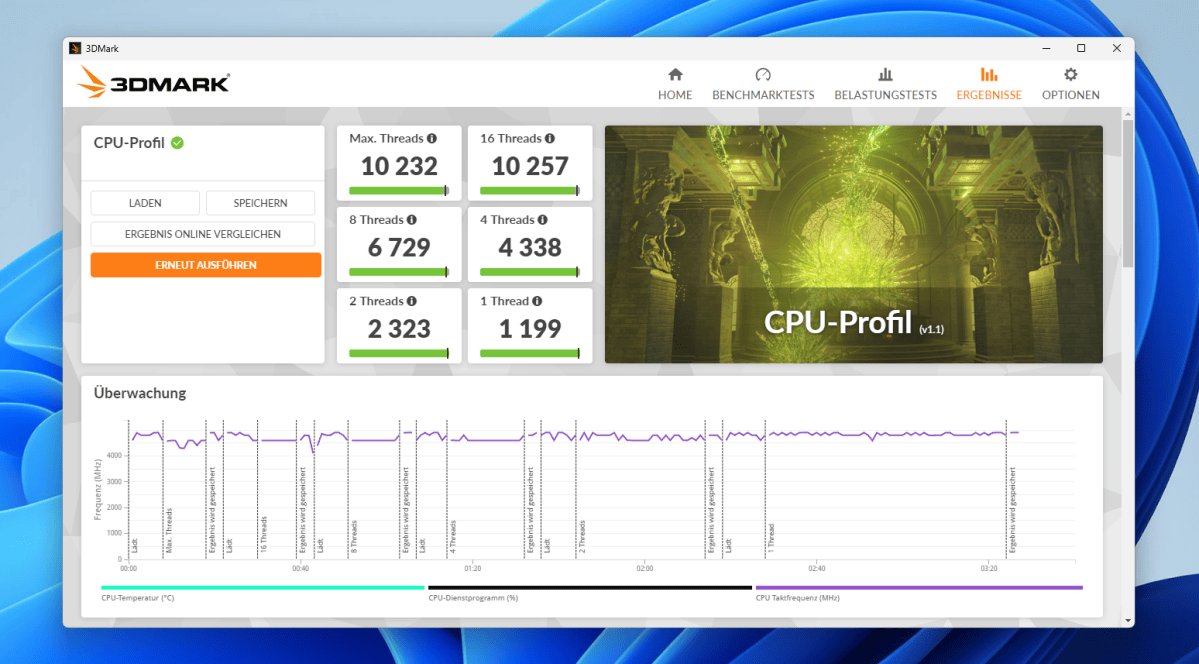Image resolution: width=1199 pixels, height=664 pixels.
Task: Click the CPU-Profil heading in left card
Action: coord(128,143)
